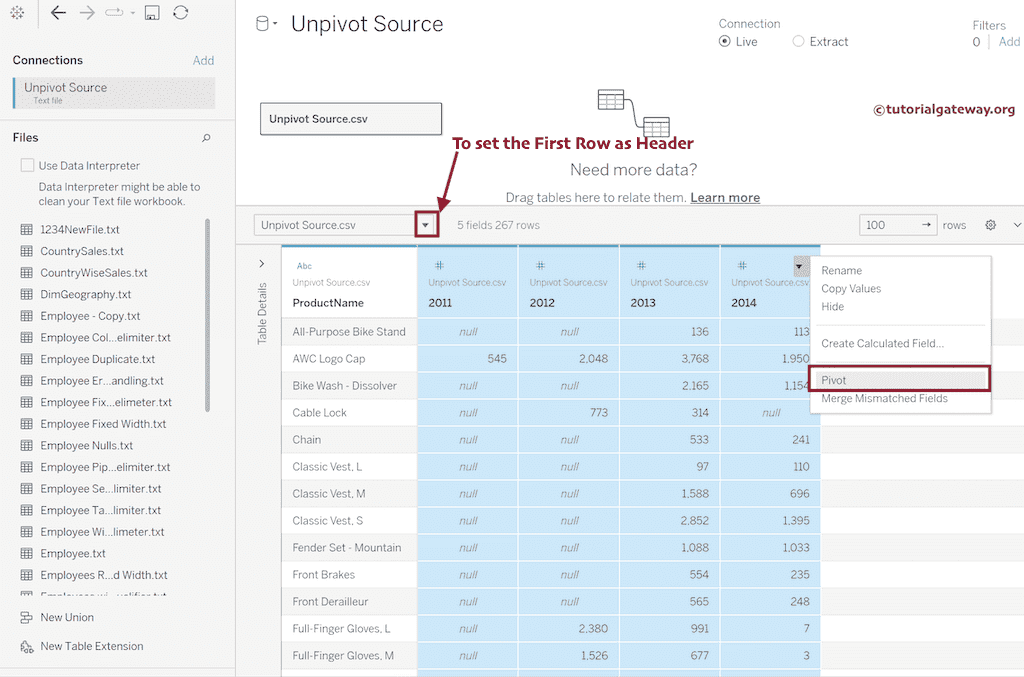Image resolution: width=1024 pixels, height=677 pixels.
Task: Click the Refresh data source icon
Action: [180, 13]
